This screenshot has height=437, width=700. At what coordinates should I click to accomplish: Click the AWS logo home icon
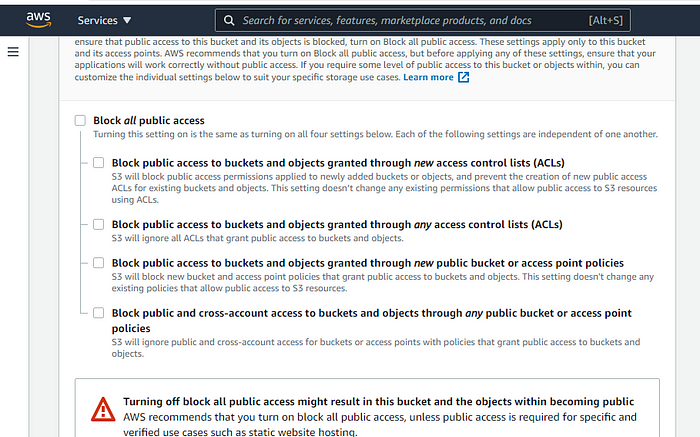38,20
